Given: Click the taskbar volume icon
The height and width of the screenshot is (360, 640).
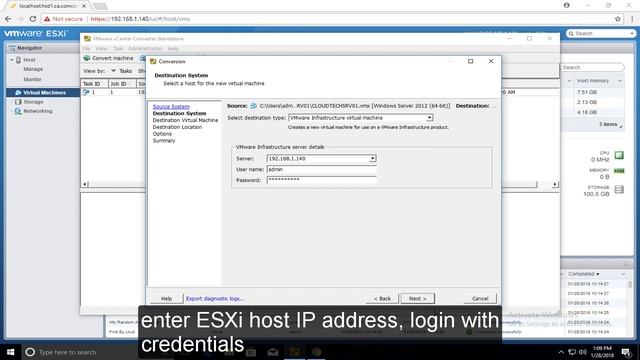Looking at the screenshot, I should (582, 352).
